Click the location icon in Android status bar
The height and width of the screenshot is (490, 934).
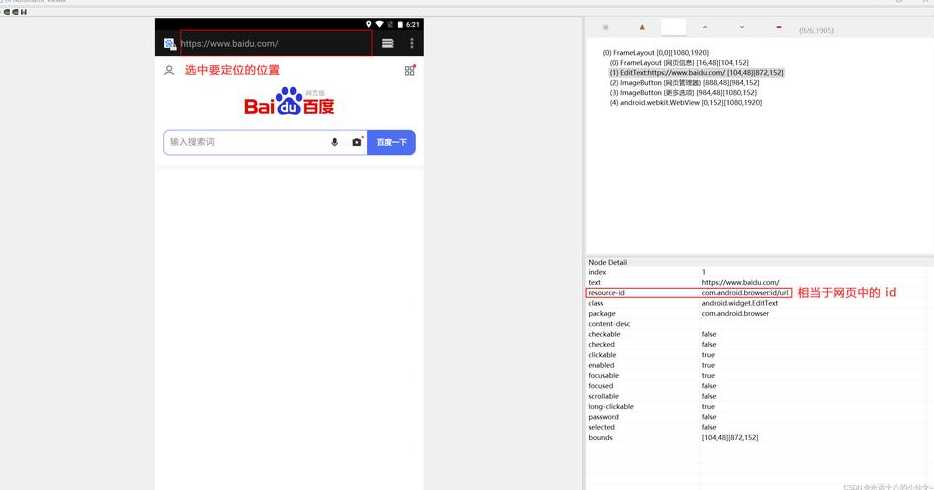pyautogui.click(x=369, y=24)
